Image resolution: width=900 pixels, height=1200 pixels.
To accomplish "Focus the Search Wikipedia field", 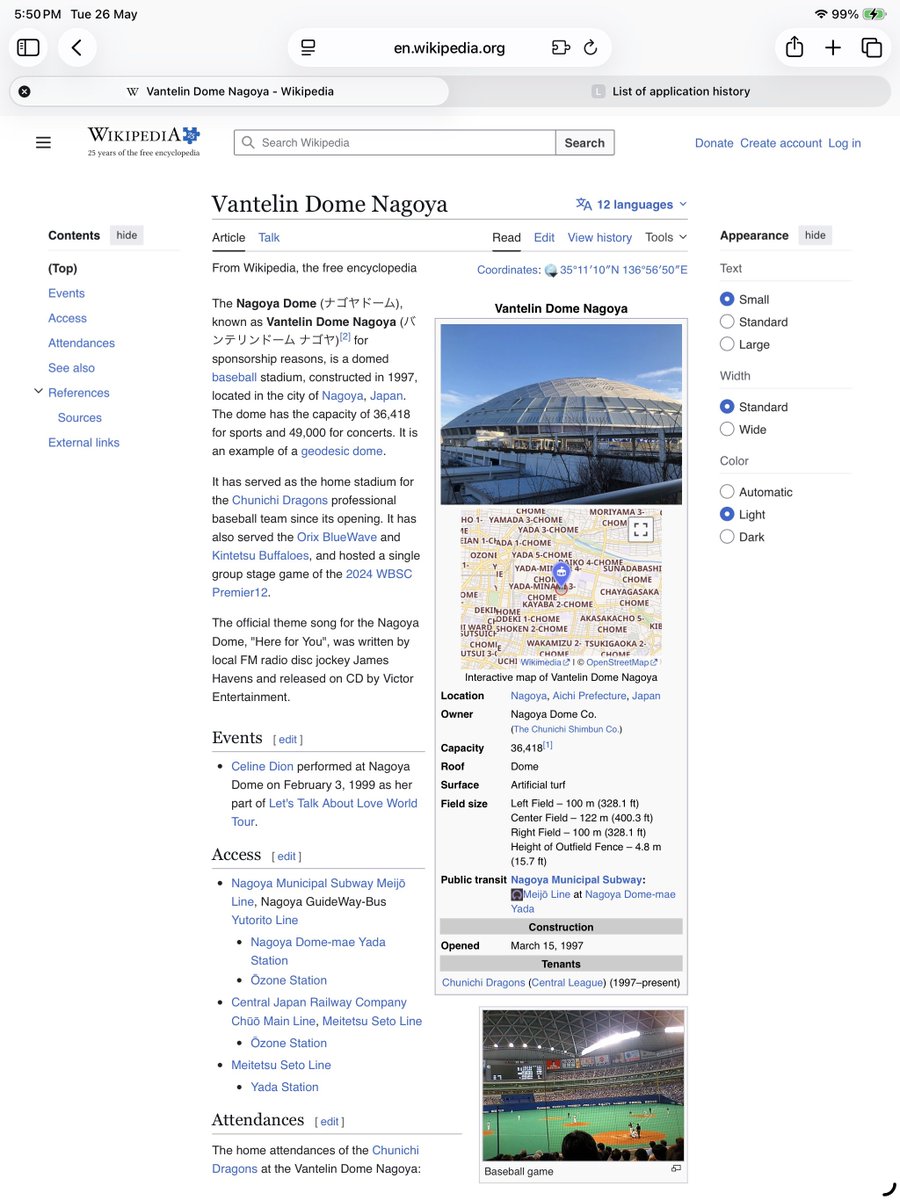I will tap(395, 143).
